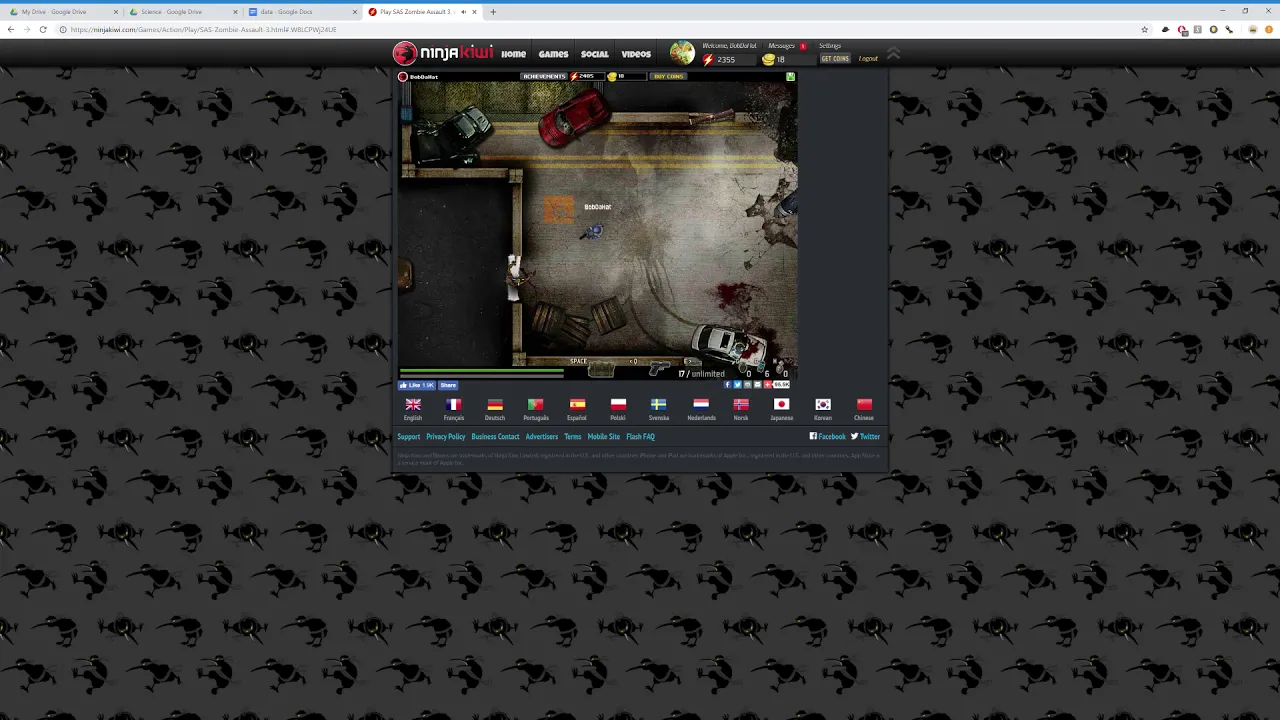Click the Ninja Kiwi logo

pos(443,53)
